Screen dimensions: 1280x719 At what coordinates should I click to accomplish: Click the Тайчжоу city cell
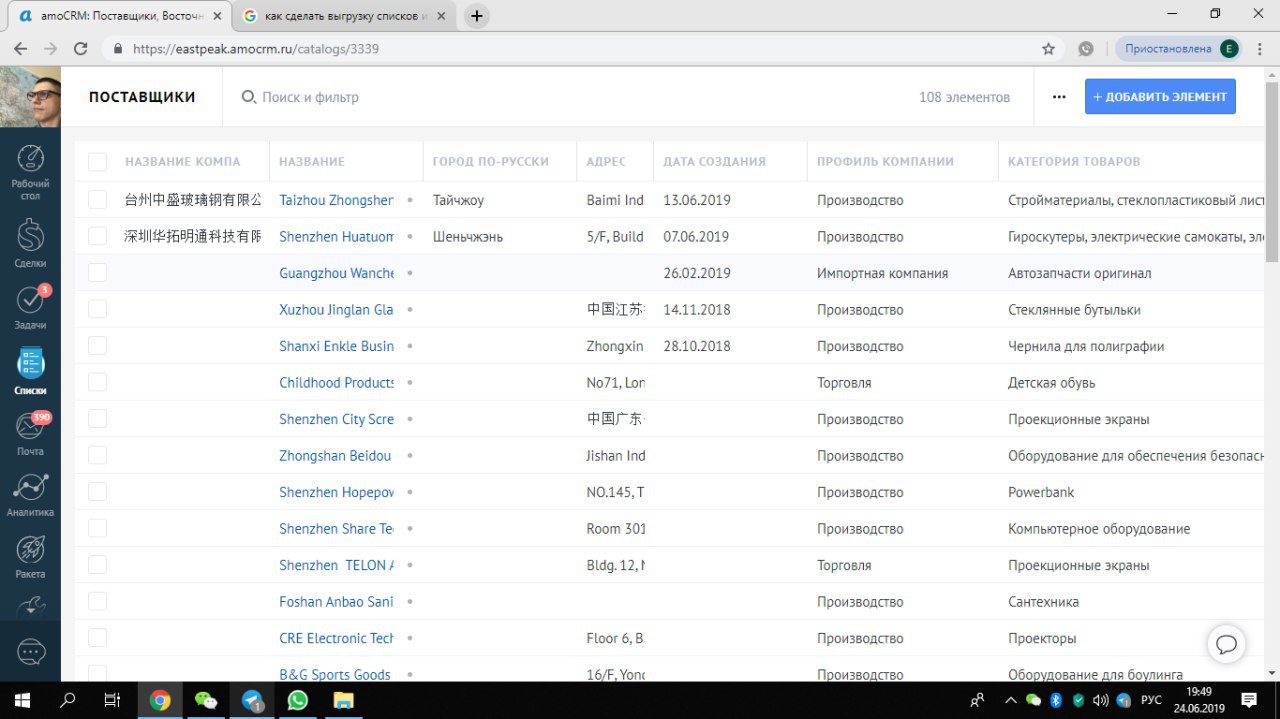(458, 200)
